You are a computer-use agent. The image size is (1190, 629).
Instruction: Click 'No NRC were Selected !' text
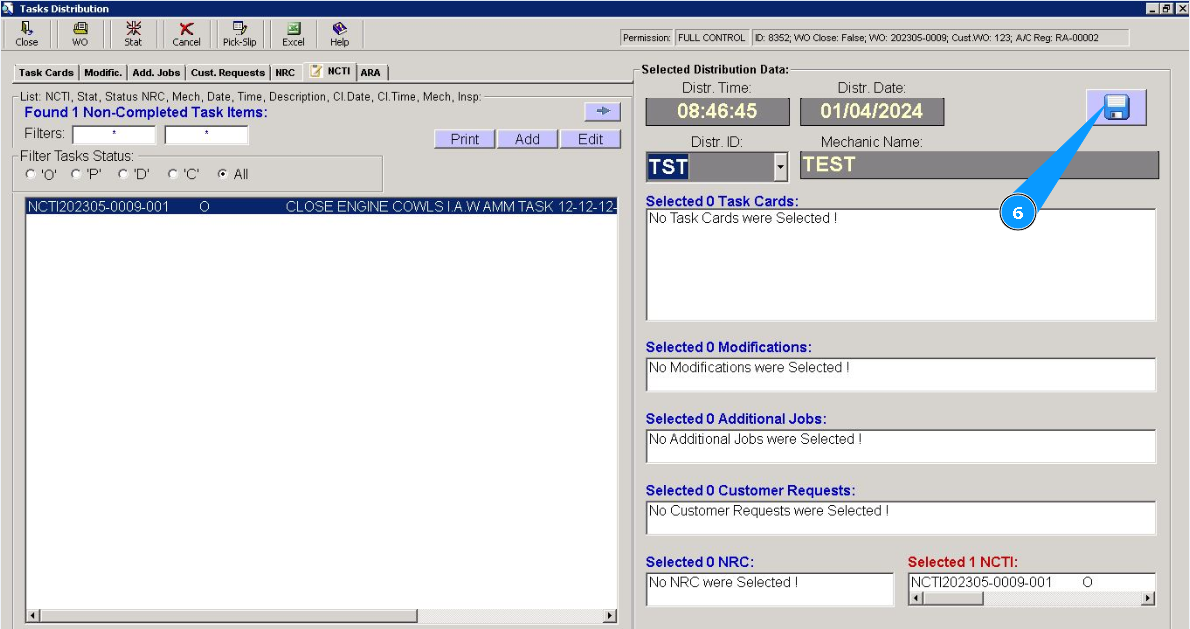click(723, 582)
